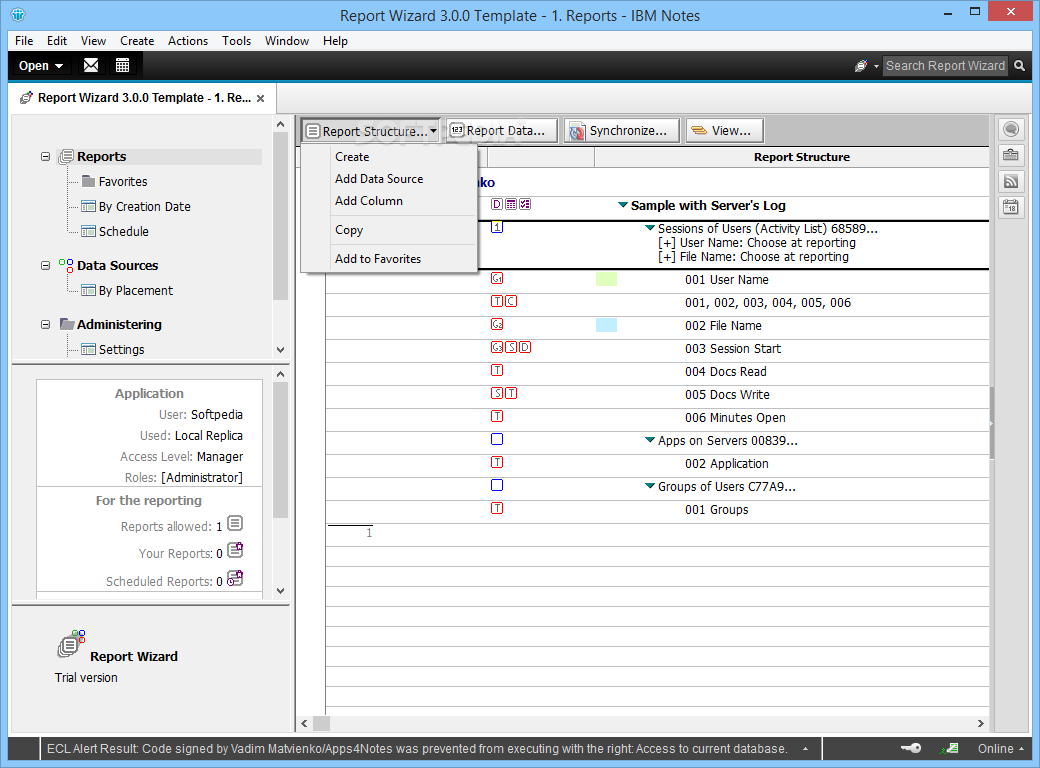Choose Add Column menu entry
The image size is (1040, 768).
pos(369,200)
